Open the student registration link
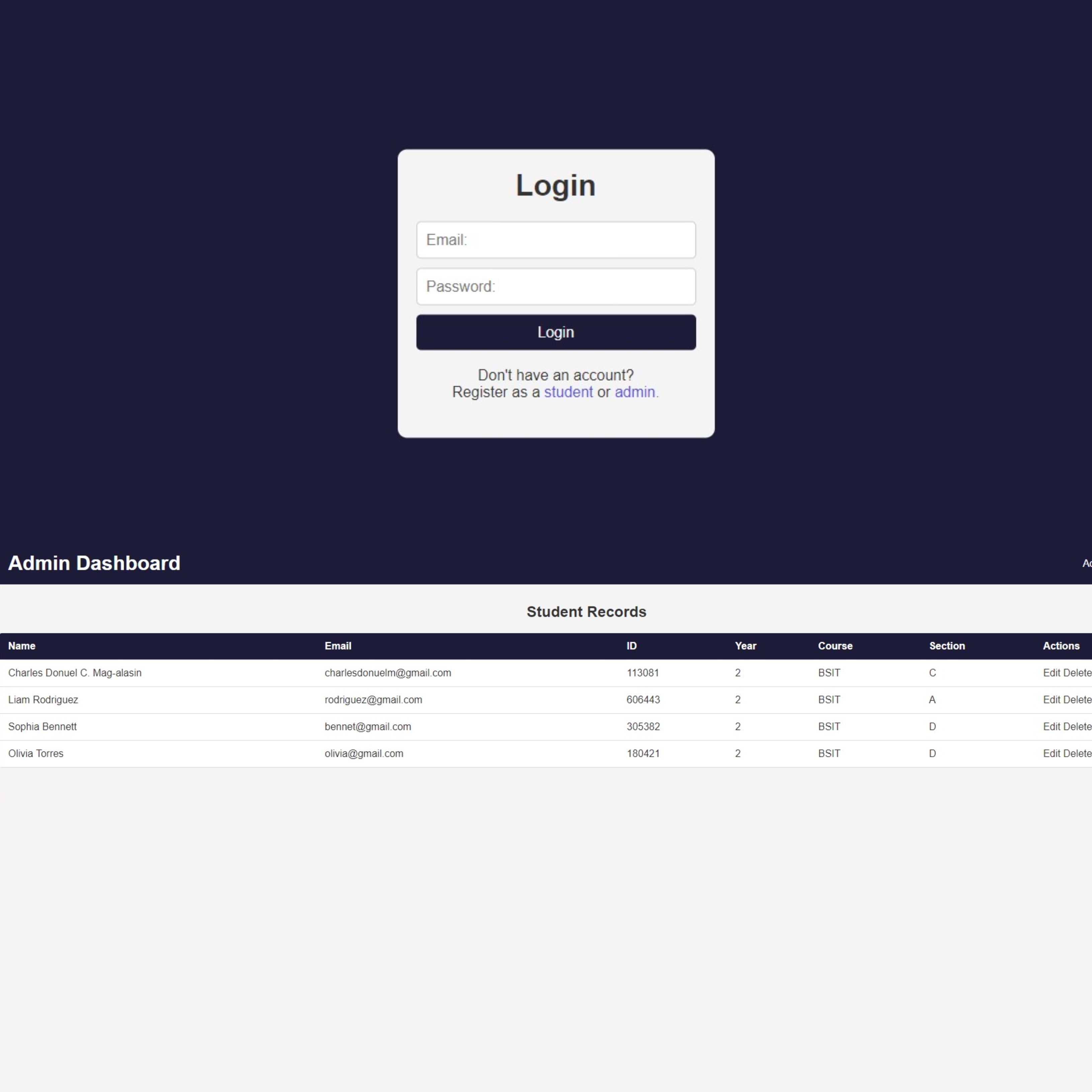 pos(568,392)
